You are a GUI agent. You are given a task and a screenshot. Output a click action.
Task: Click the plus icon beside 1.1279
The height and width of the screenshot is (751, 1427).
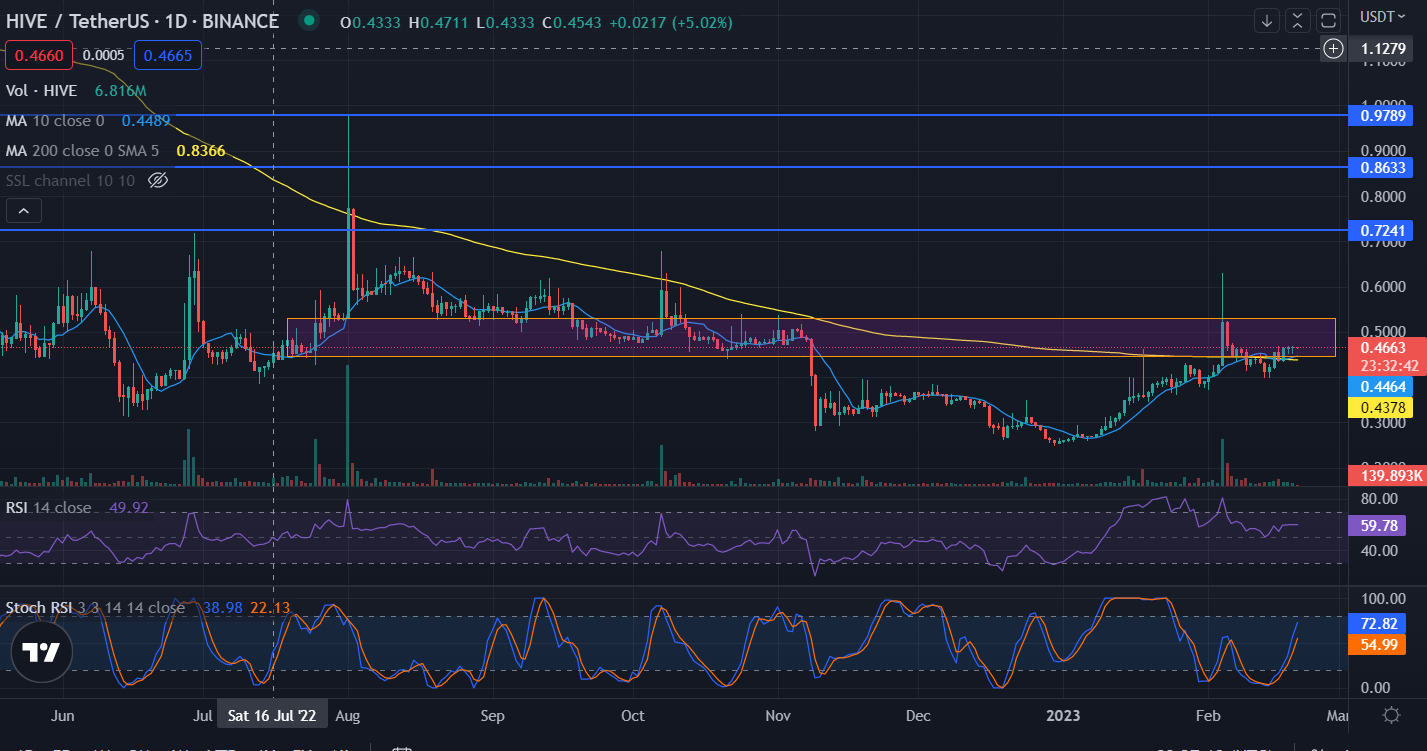pyautogui.click(x=1333, y=47)
